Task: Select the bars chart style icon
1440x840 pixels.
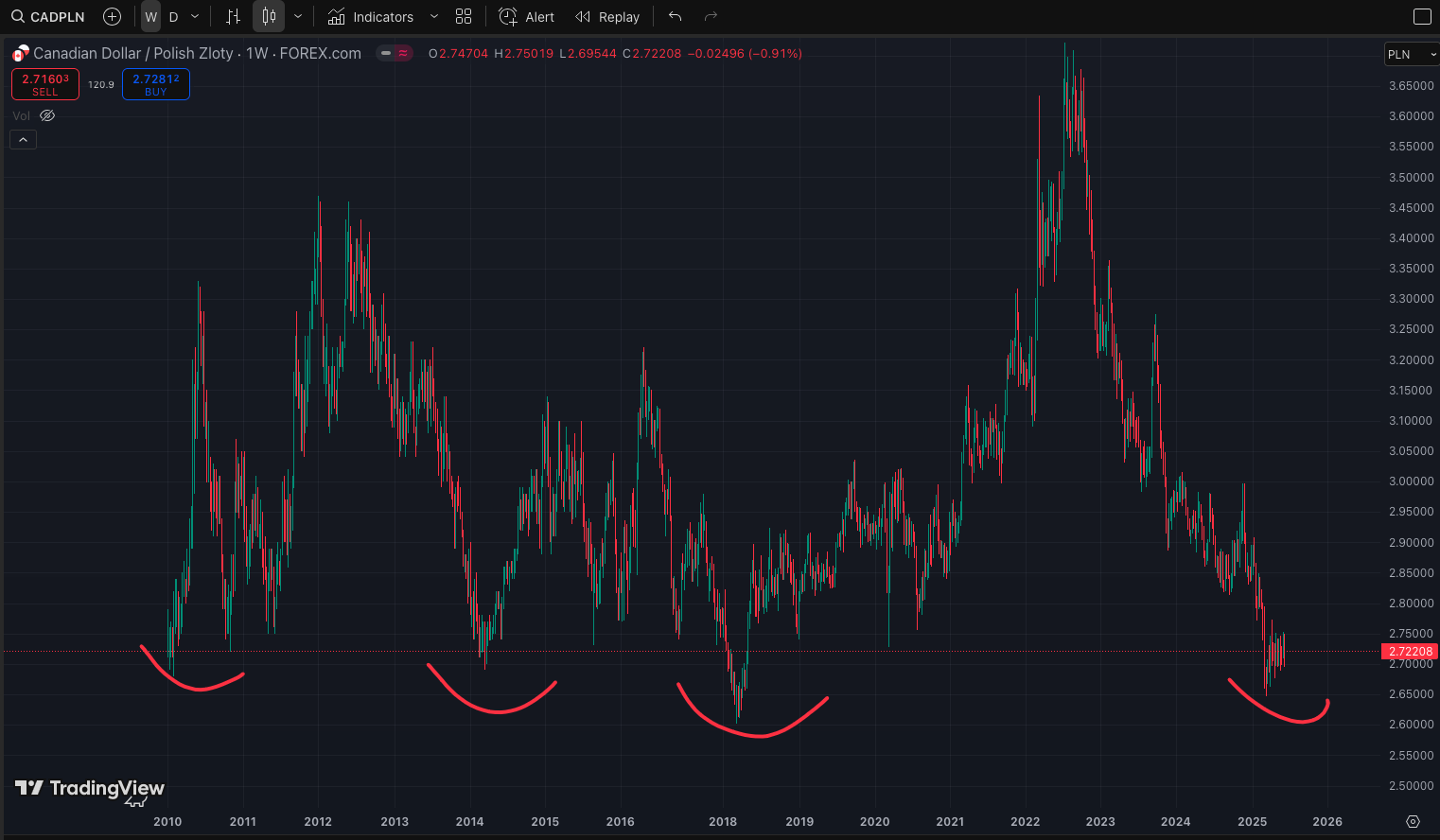Action: [x=233, y=16]
